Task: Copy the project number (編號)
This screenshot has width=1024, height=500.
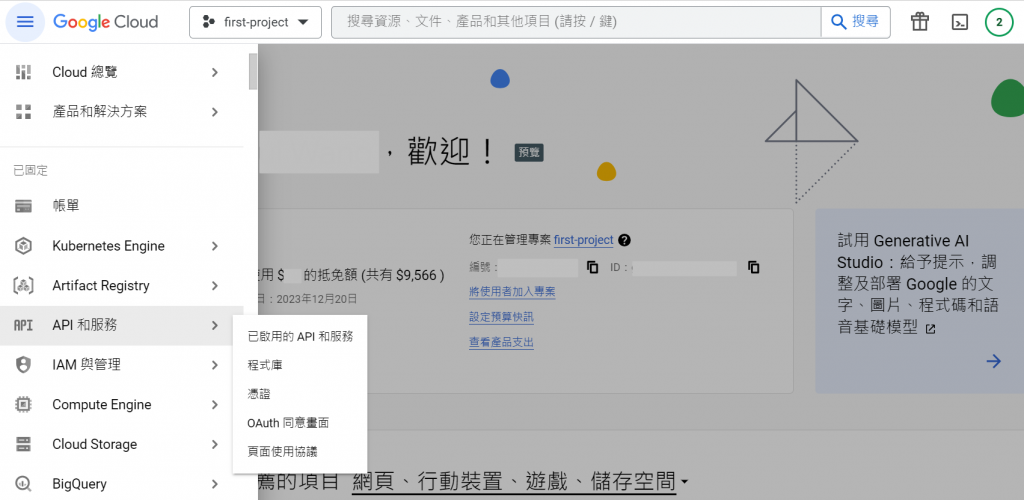Action: [592, 267]
